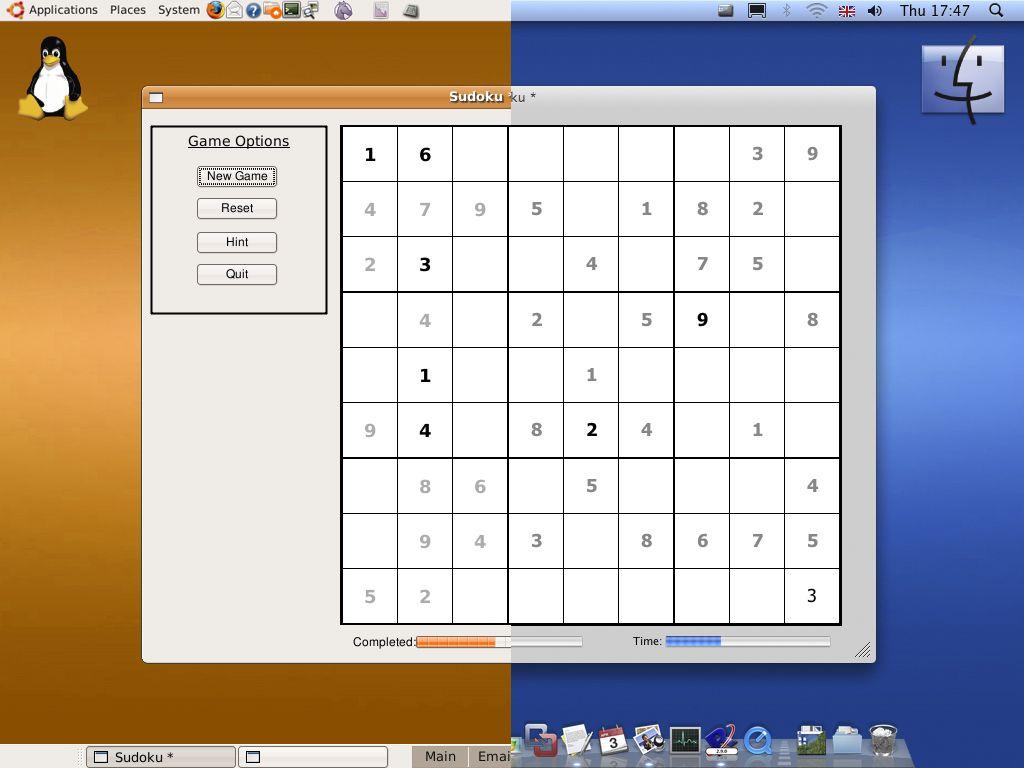
Task: Click the clock showing Thu 17:47
Action: click(x=935, y=10)
